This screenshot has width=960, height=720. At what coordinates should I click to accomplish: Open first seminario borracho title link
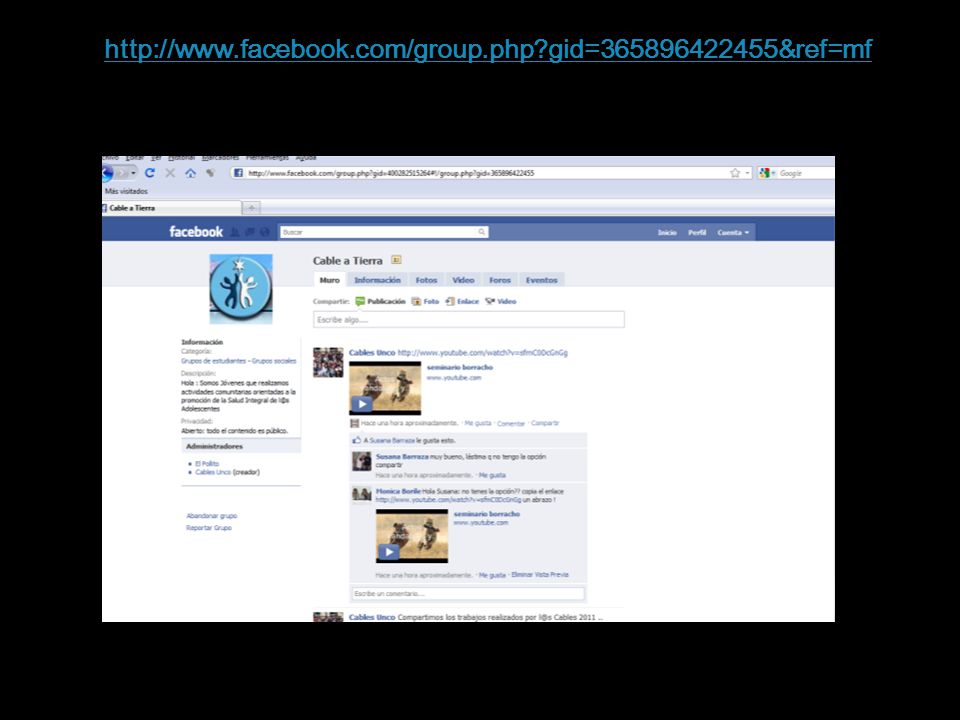[x=460, y=367]
